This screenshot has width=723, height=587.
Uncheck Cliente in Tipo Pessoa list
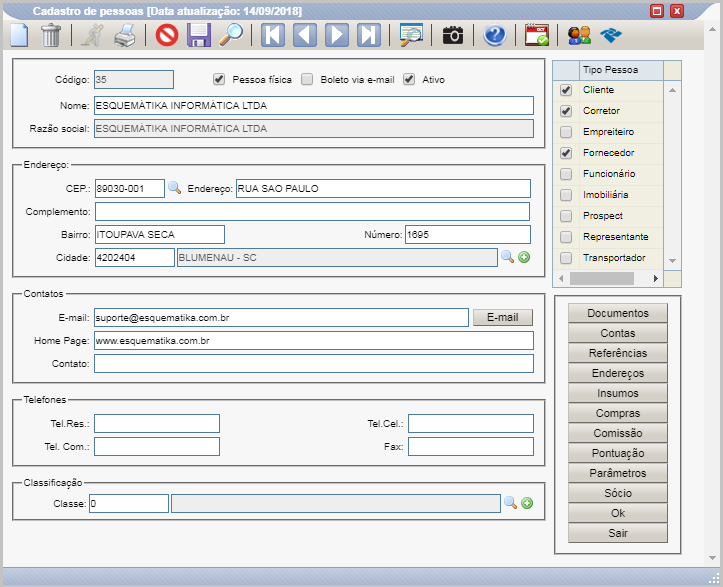click(x=566, y=90)
